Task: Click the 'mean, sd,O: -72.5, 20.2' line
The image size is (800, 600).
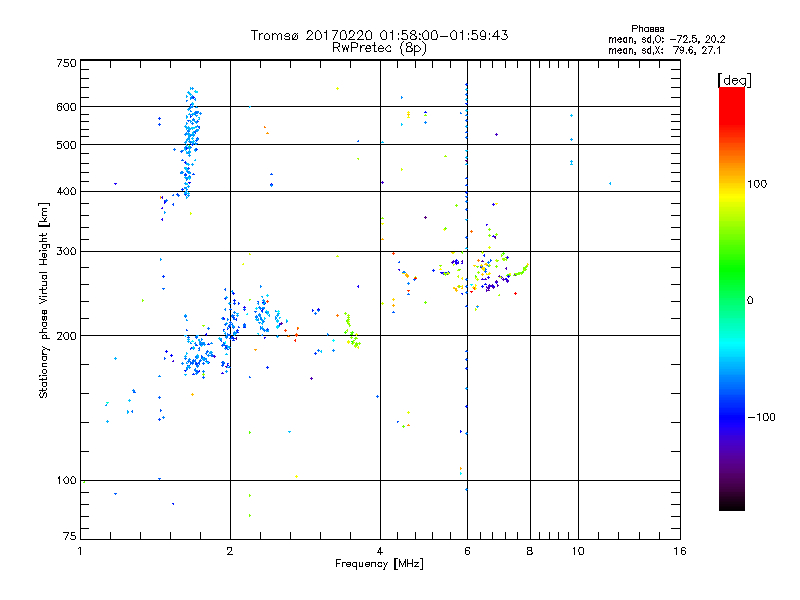Action: tap(666, 39)
